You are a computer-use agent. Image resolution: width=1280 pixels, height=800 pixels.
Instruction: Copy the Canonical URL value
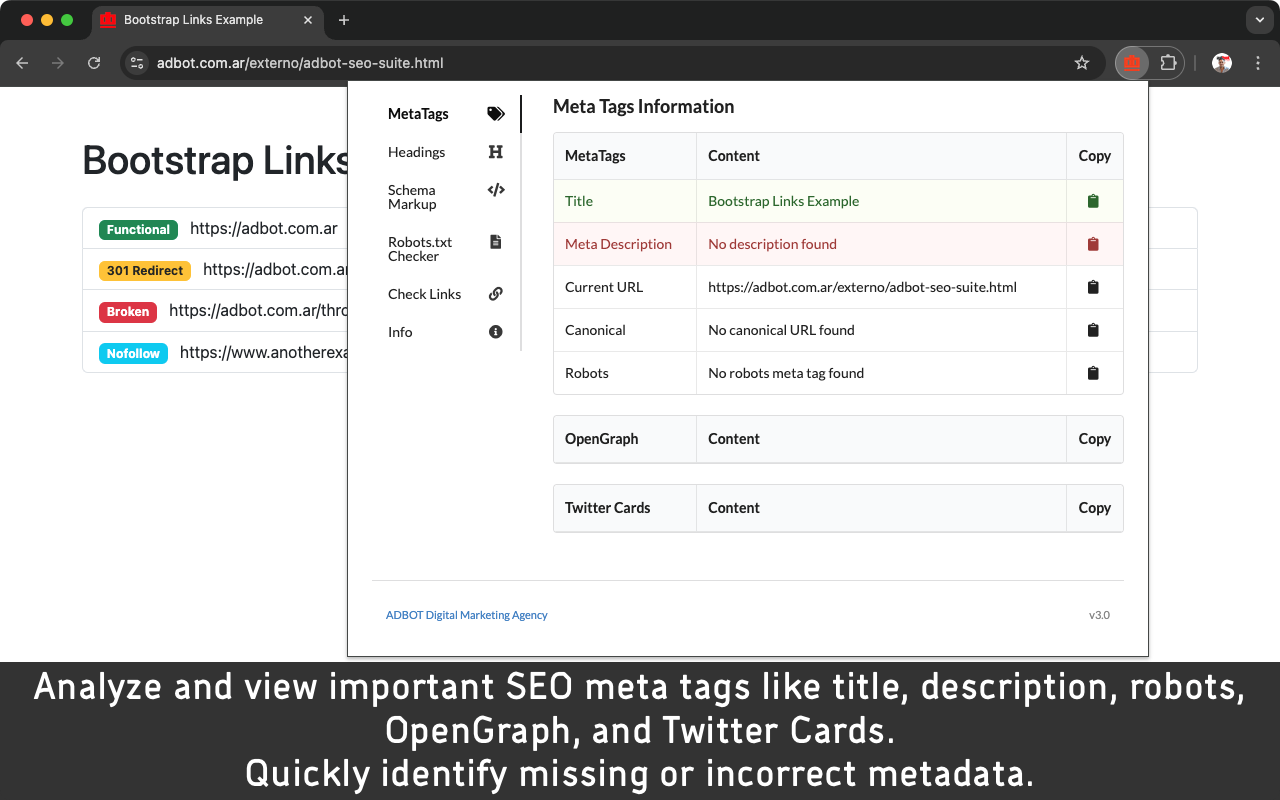pyautogui.click(x=1093, y=330)
